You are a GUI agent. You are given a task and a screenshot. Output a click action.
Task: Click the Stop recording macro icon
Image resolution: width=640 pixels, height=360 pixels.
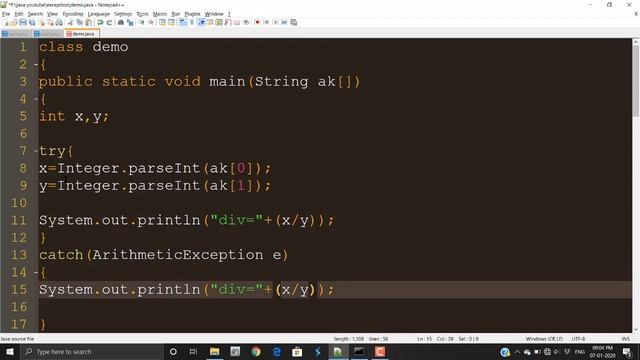click(266, 22)
